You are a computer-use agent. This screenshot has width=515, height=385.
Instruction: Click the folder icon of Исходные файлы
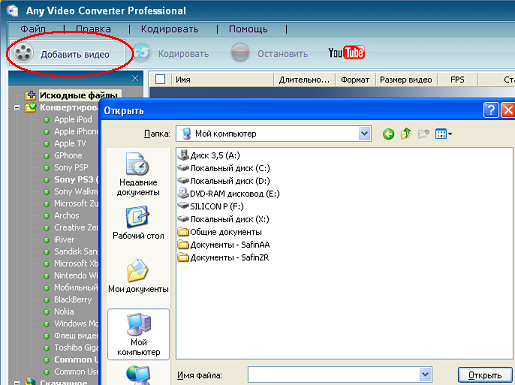(30, 95)
